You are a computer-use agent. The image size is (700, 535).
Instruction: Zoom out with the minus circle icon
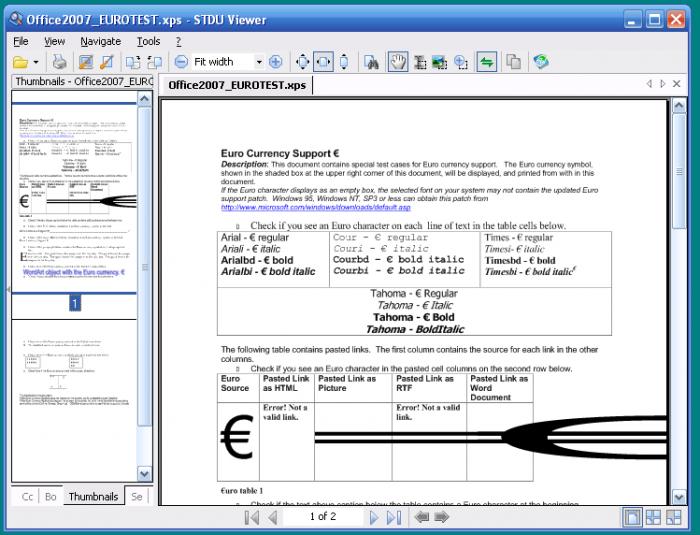coord(181,62)
